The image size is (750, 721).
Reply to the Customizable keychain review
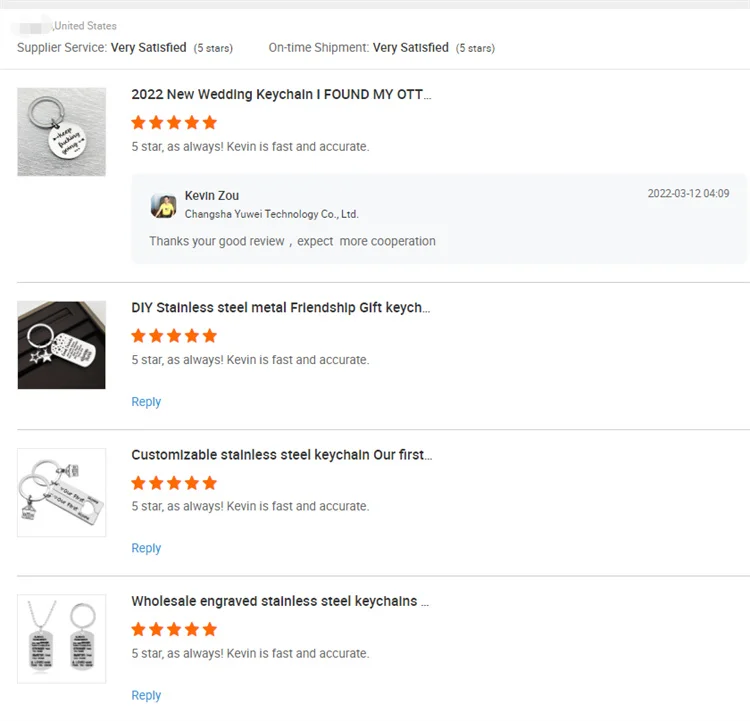[146, 548]
